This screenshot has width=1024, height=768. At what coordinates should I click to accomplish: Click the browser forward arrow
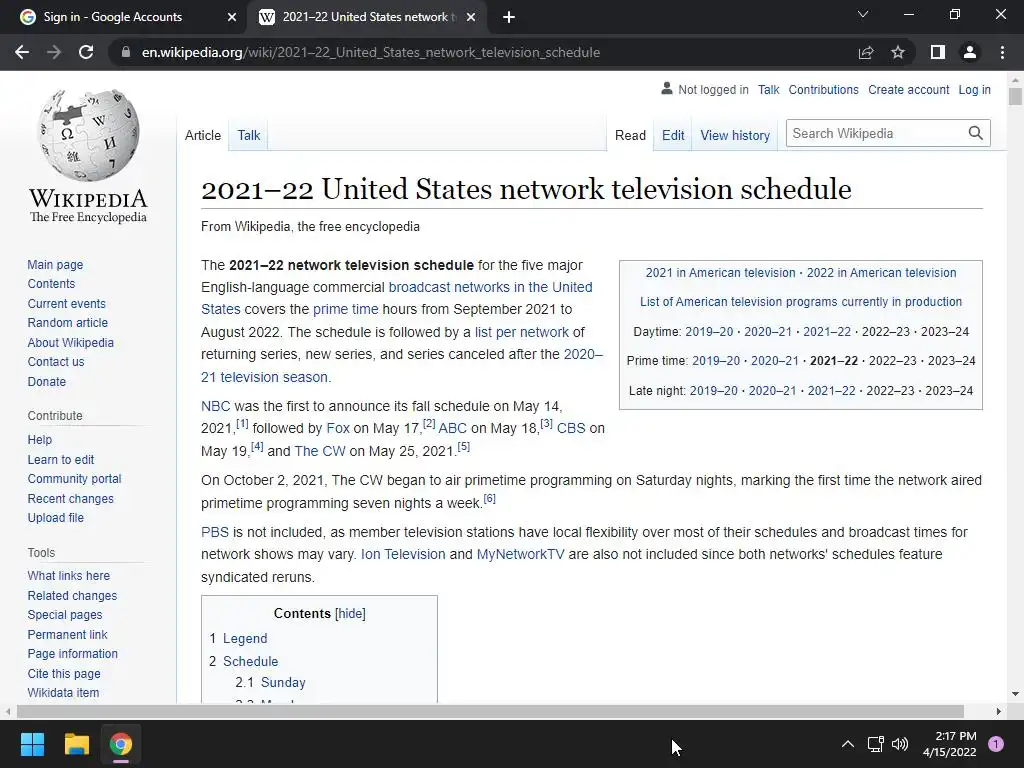54,52
